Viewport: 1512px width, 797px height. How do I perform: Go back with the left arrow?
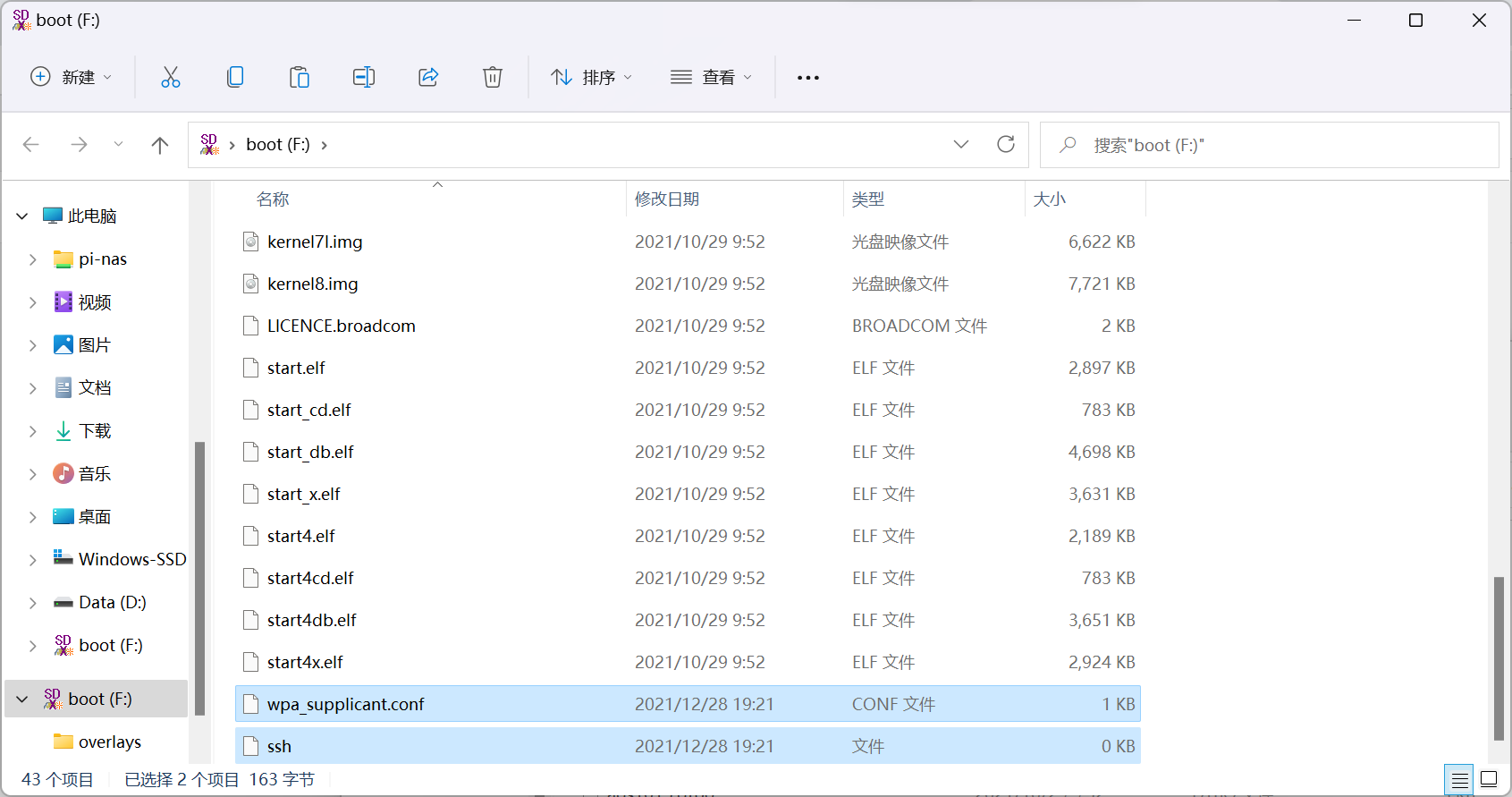[x=31, y=145]
